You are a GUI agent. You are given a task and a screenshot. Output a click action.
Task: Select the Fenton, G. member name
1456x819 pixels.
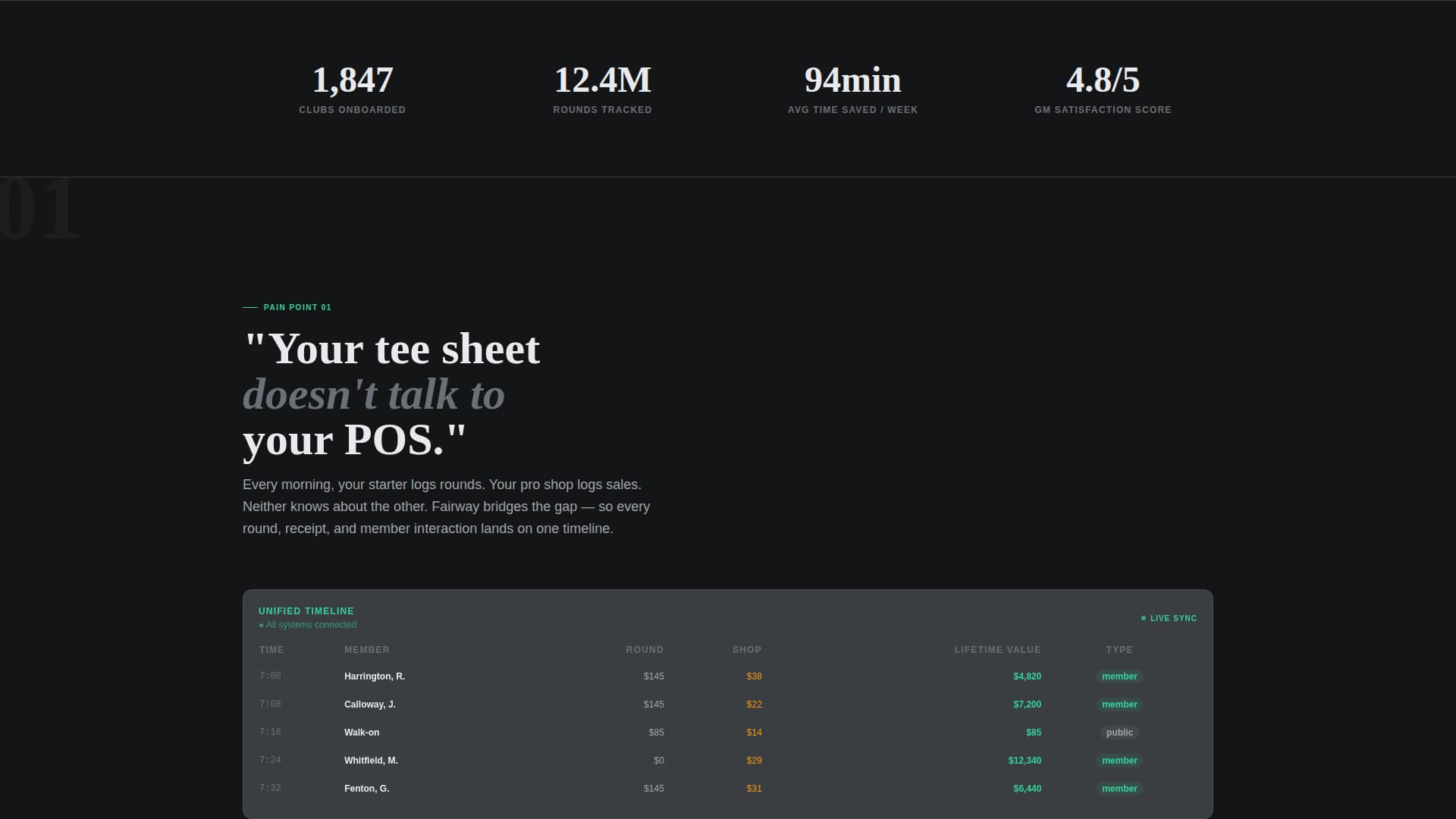tap(367, 789)
